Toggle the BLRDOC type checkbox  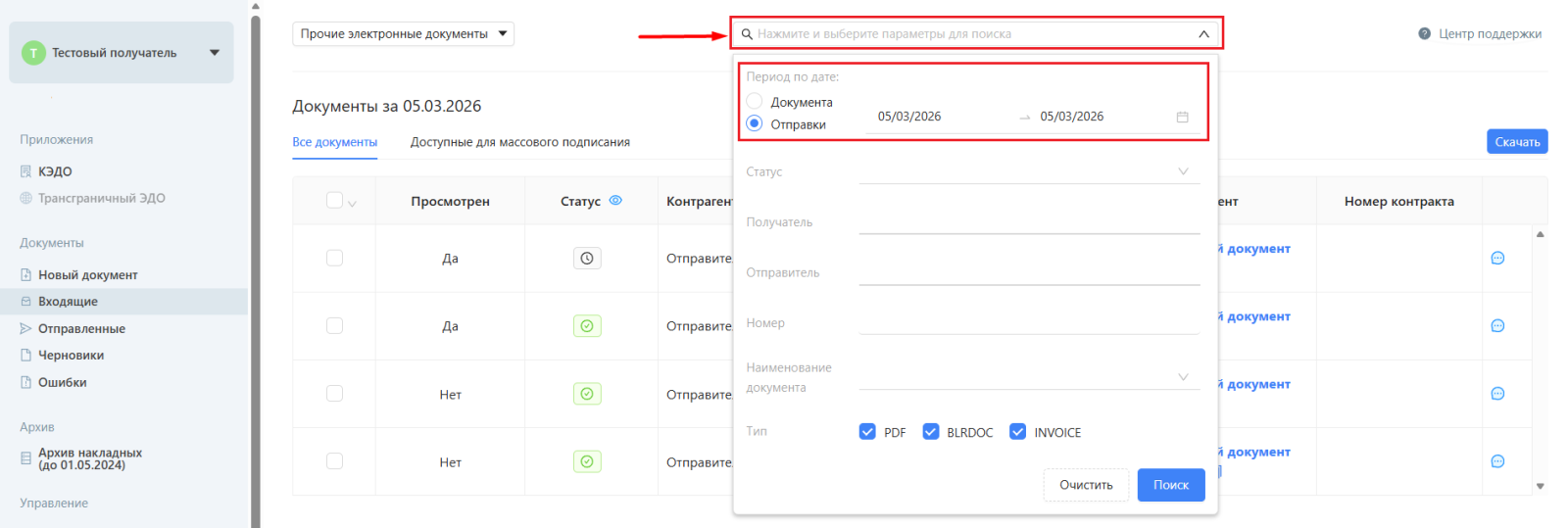pos(931,432)
